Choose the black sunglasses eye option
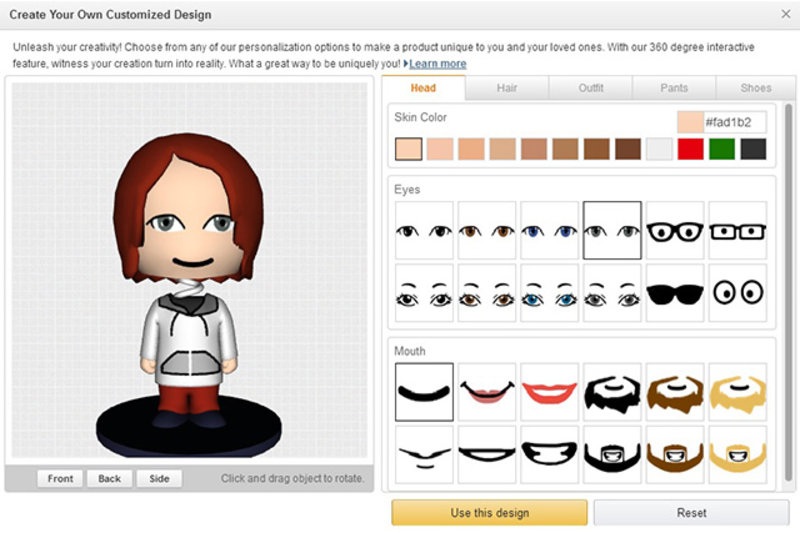800x533 pixels. coord(674,293)
